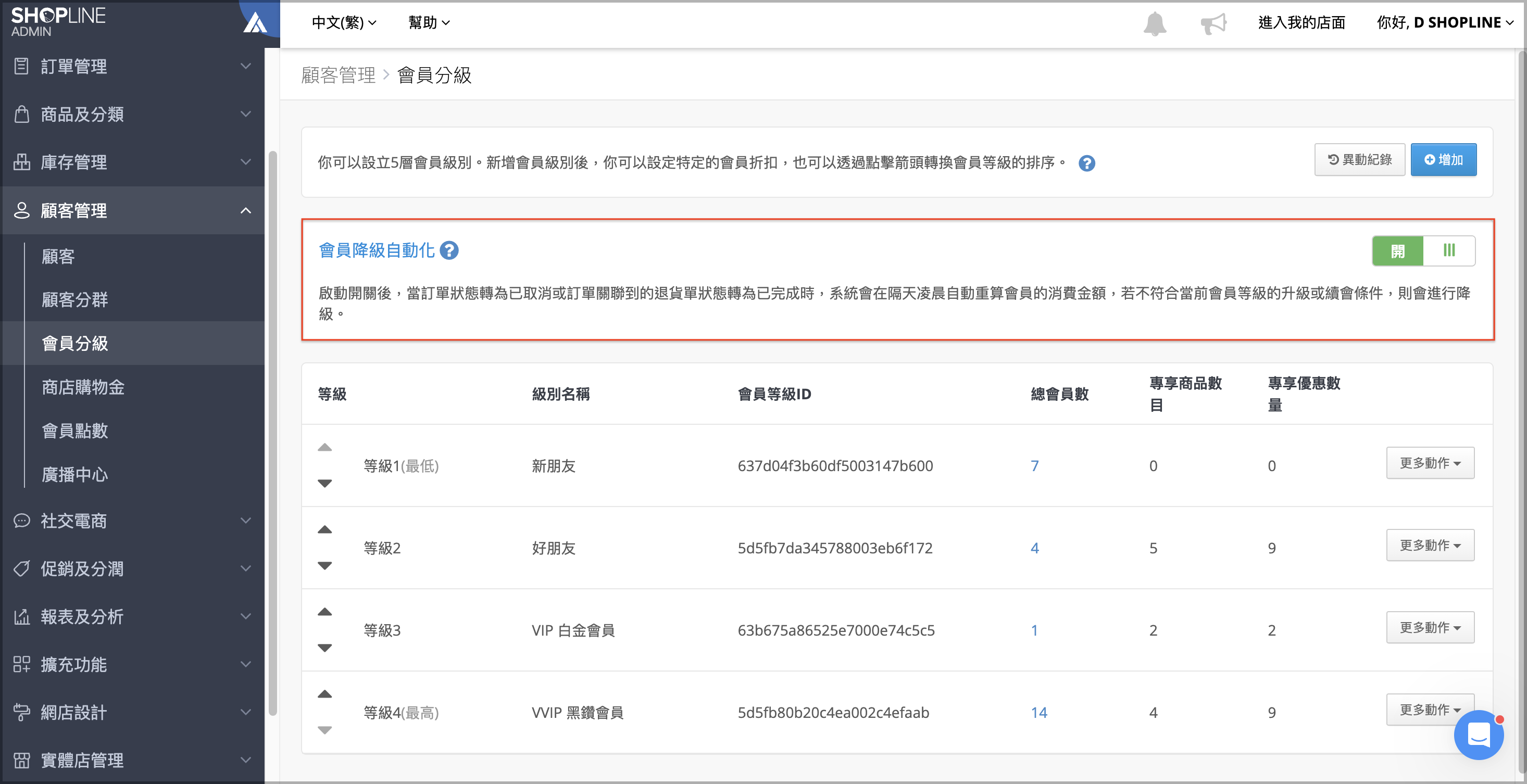Click tier ID 5d5fb80b20c4ea002c4efaab
Image resolution: width=1527 pixels, height=784 pixels.
[833, 712]
